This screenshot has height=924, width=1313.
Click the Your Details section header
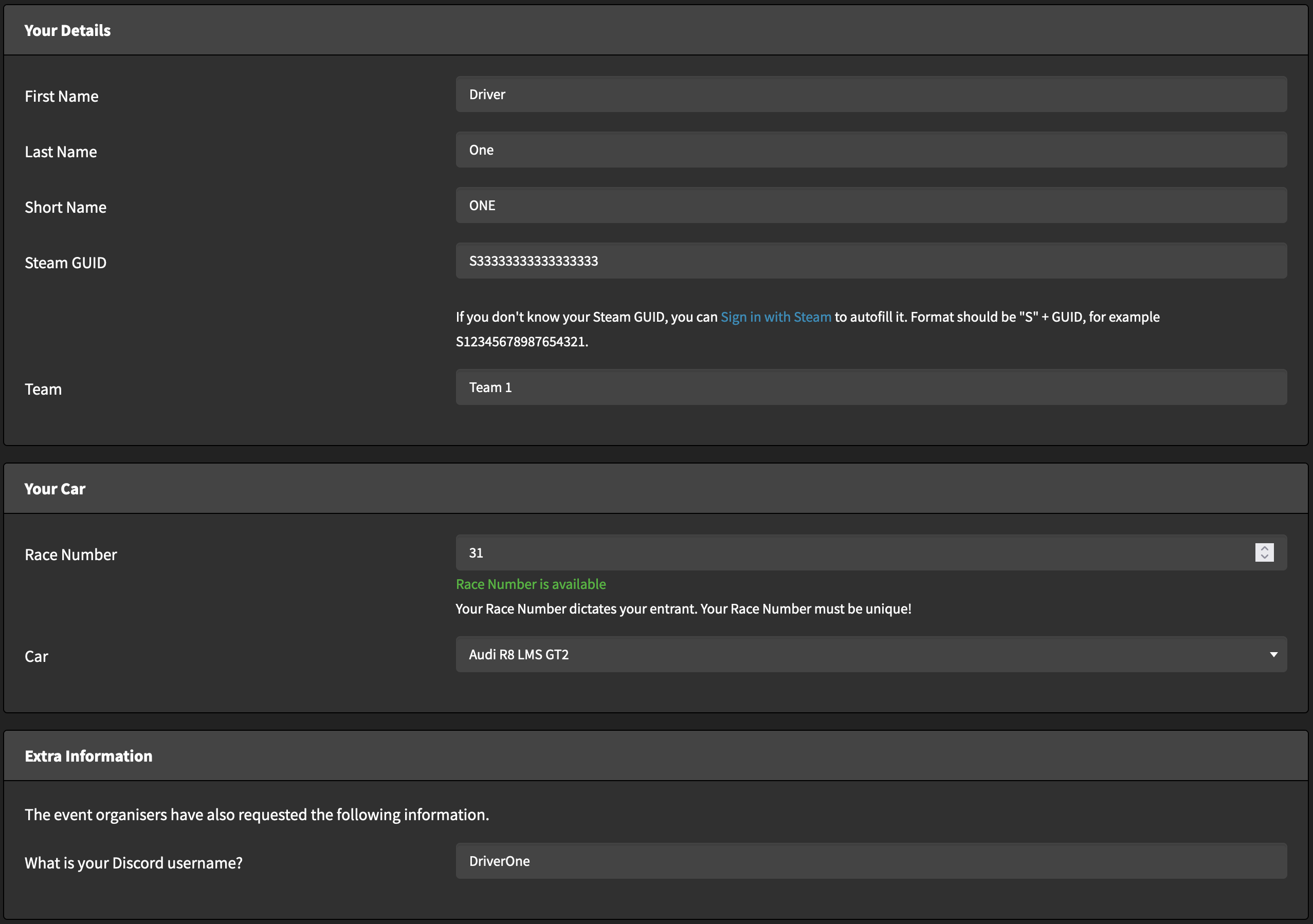pyautogui.click(x=67, y=30)
